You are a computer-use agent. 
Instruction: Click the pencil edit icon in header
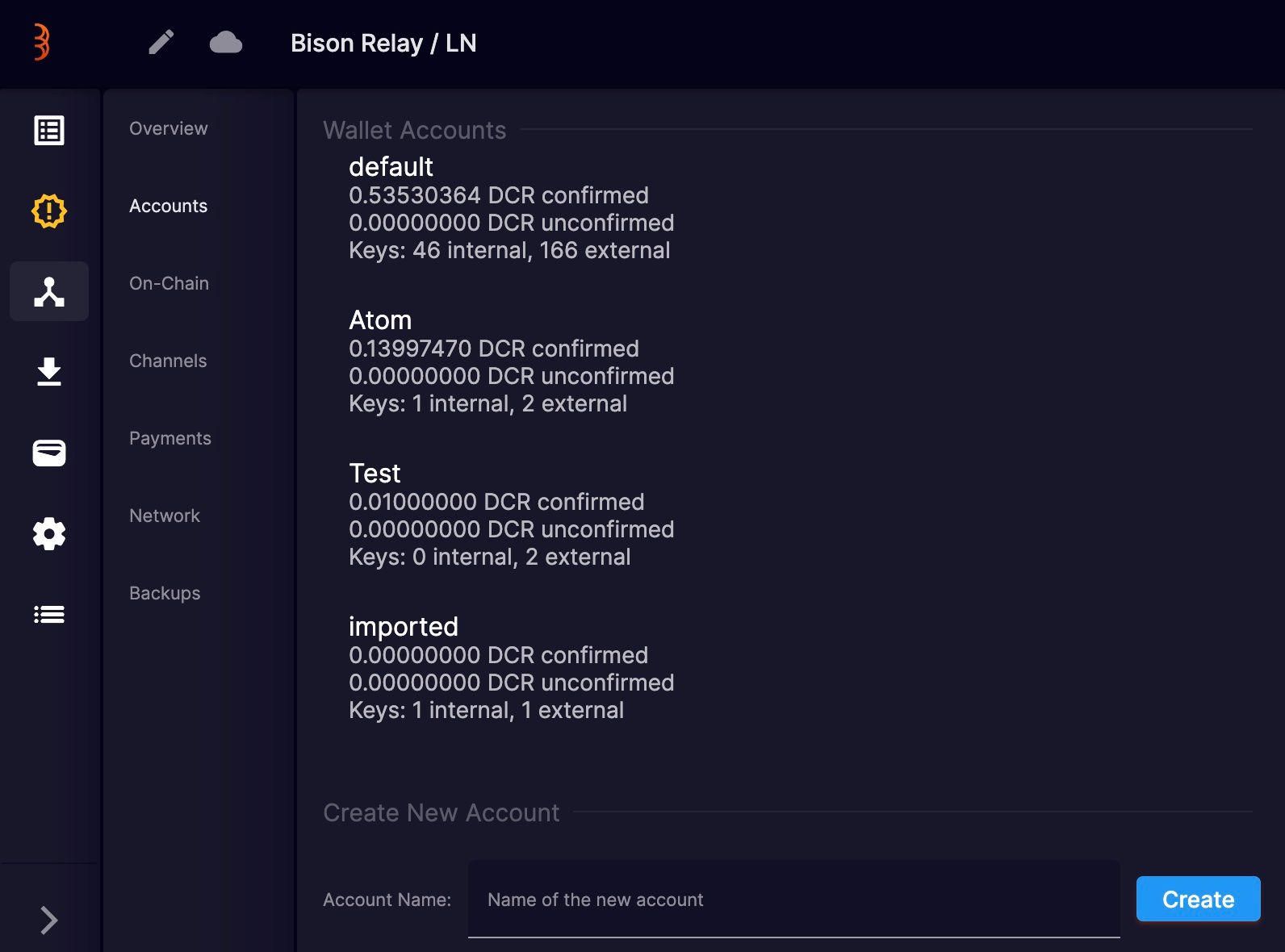[x=161, y=42]
